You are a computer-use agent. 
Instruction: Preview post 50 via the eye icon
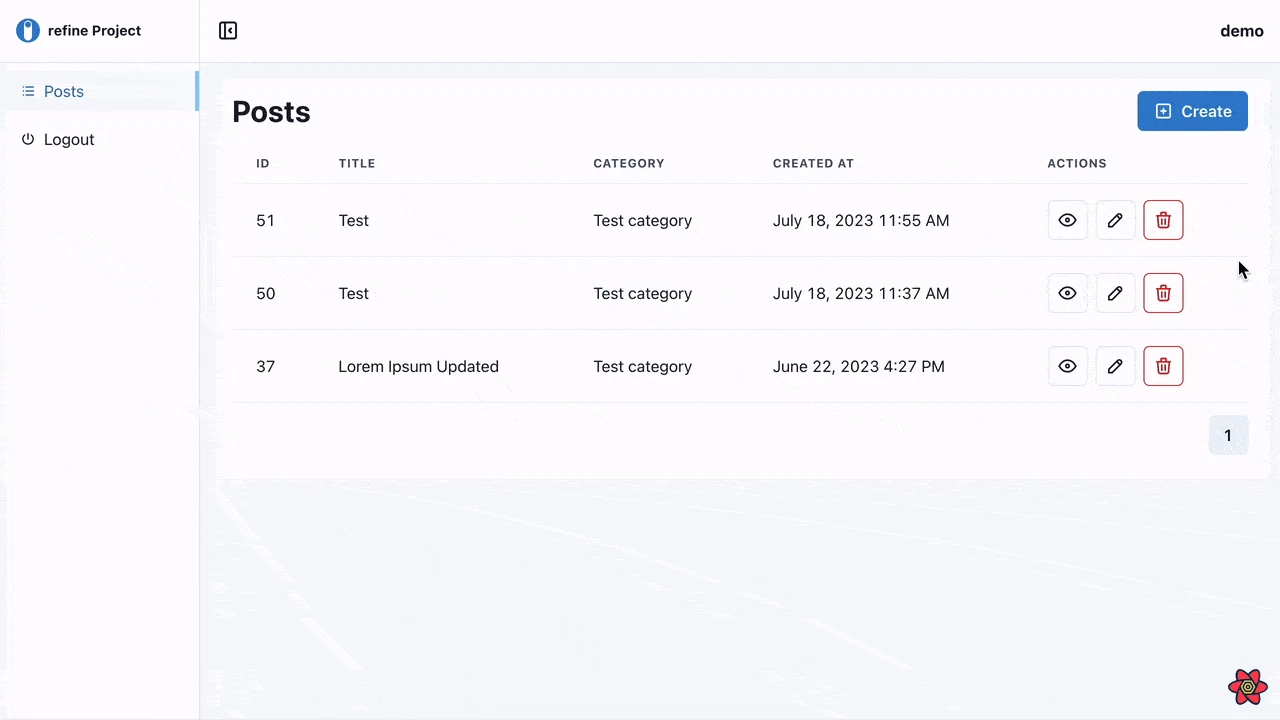pyautogui.click(x=1067, y=293)
